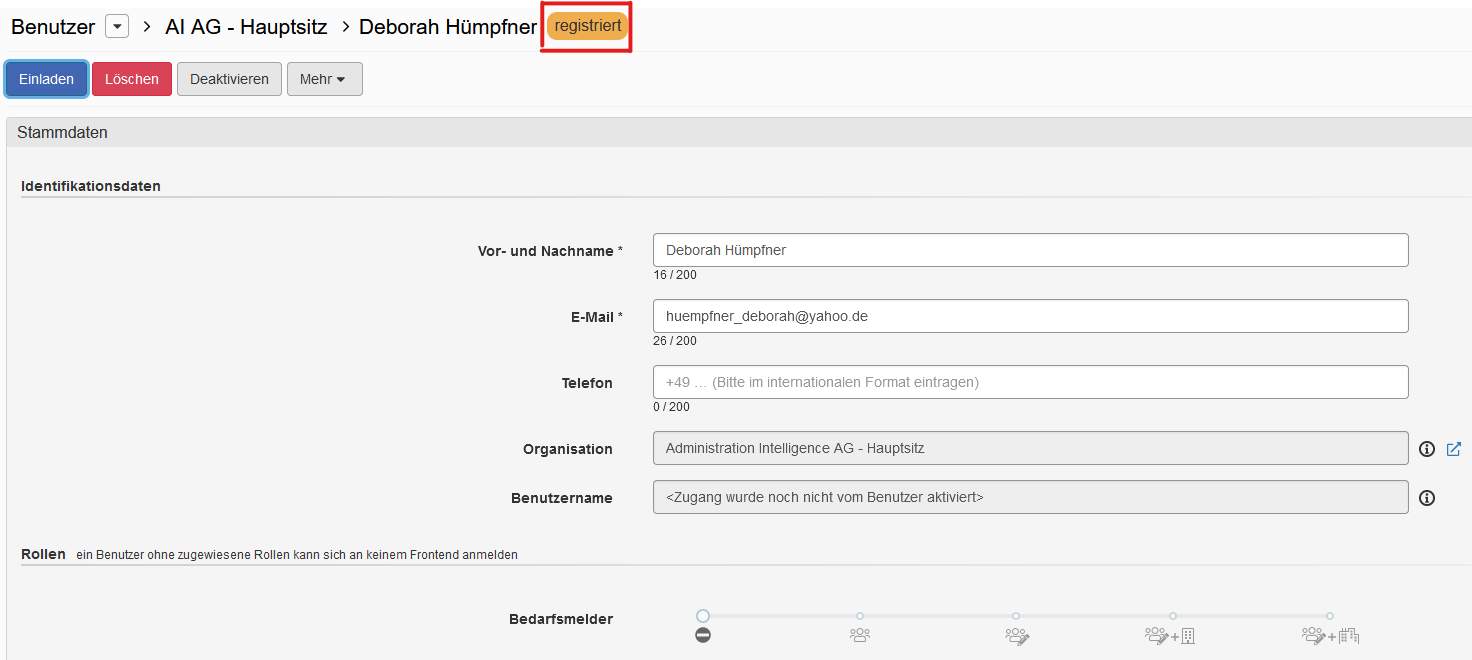
Task: Set Bedarfsmelder slider to second stop
Action: [860, 616]
